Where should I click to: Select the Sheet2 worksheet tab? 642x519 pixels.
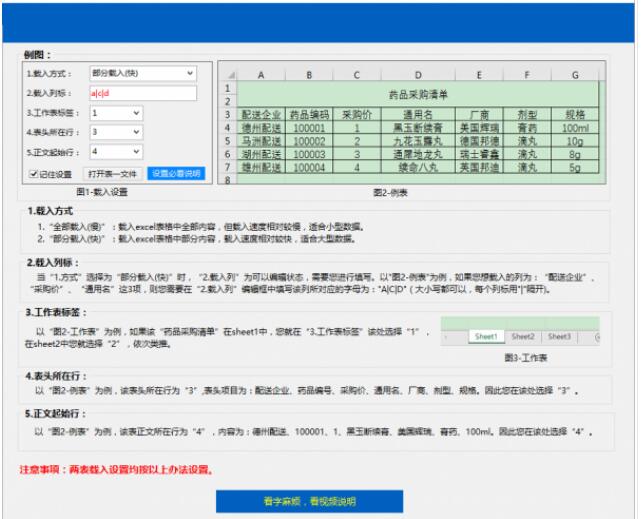click(523, 337)
